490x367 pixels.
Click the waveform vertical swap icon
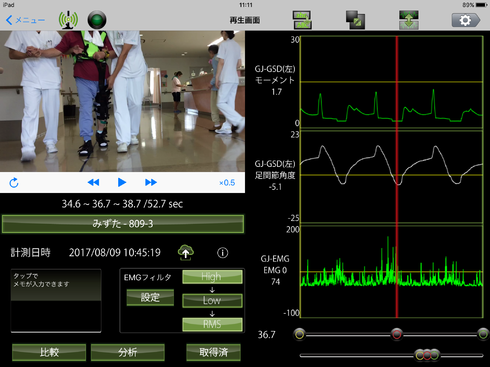(409, 20)
